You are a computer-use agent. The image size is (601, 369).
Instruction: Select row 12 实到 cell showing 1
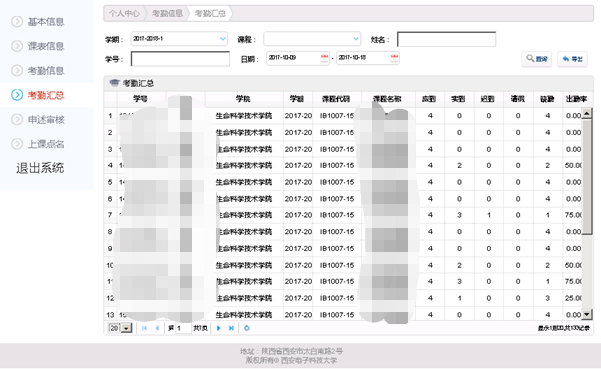tap(459, 298)
